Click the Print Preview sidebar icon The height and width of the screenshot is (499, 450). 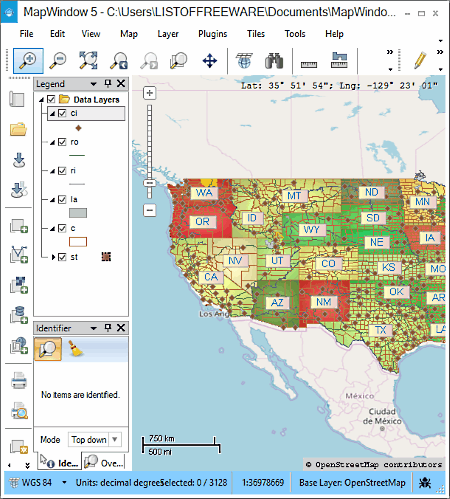pyautogui.click(x=19, y=410)
